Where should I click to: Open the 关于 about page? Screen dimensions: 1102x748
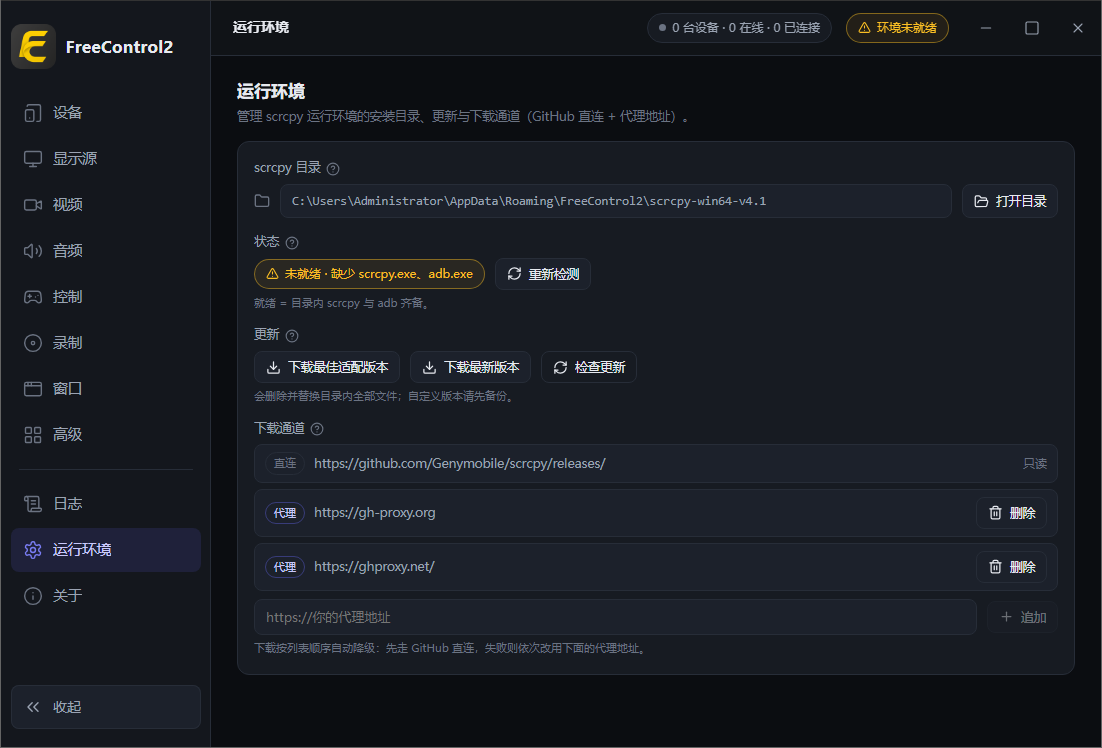coord(105,596)
